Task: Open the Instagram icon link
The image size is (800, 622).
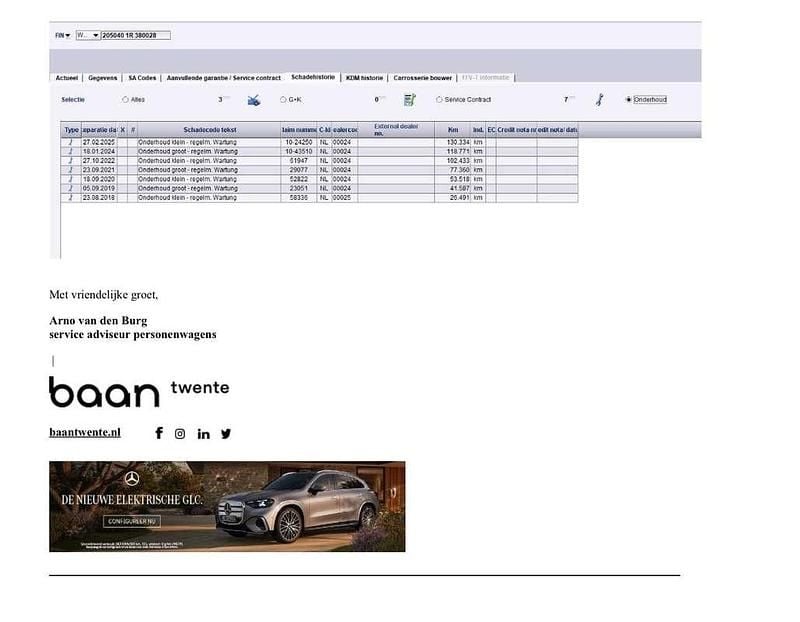Action: pos(180,433)
